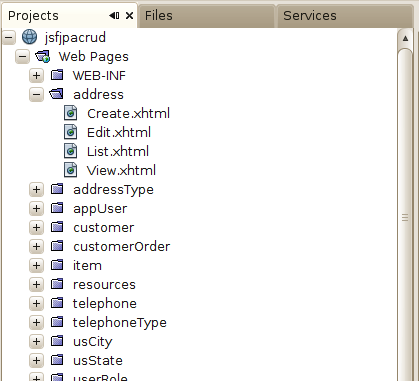Screen dimensions: 419x381
Task: Select the jsfjpacrud project name
Action: point(75,37)
